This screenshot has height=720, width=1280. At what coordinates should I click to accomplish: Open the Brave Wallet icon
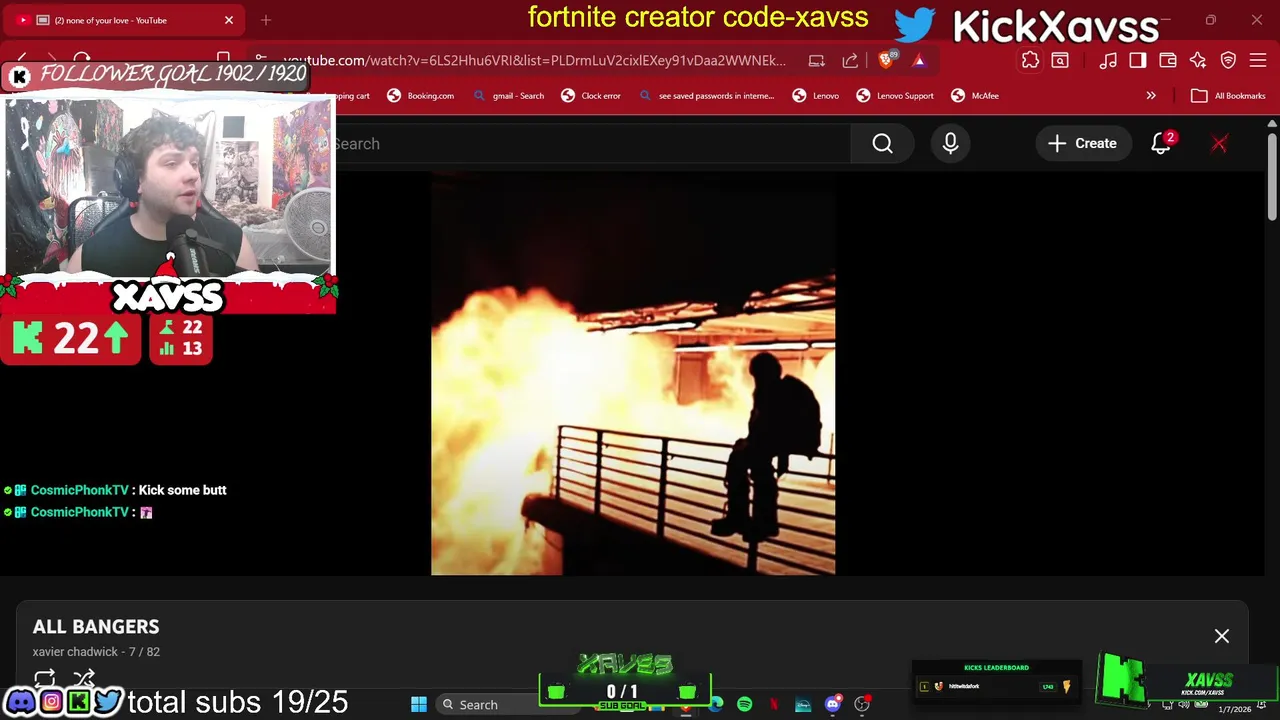(x=1168, y=61)
